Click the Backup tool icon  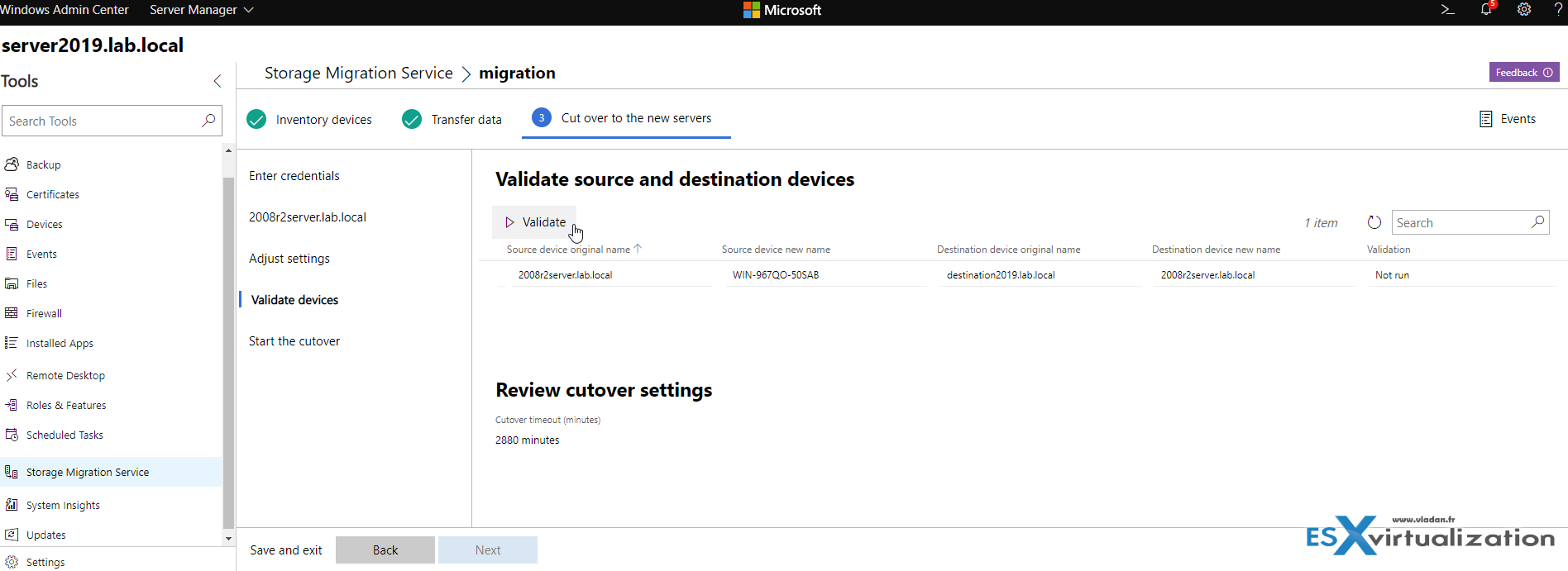click(x=12, y=164)
